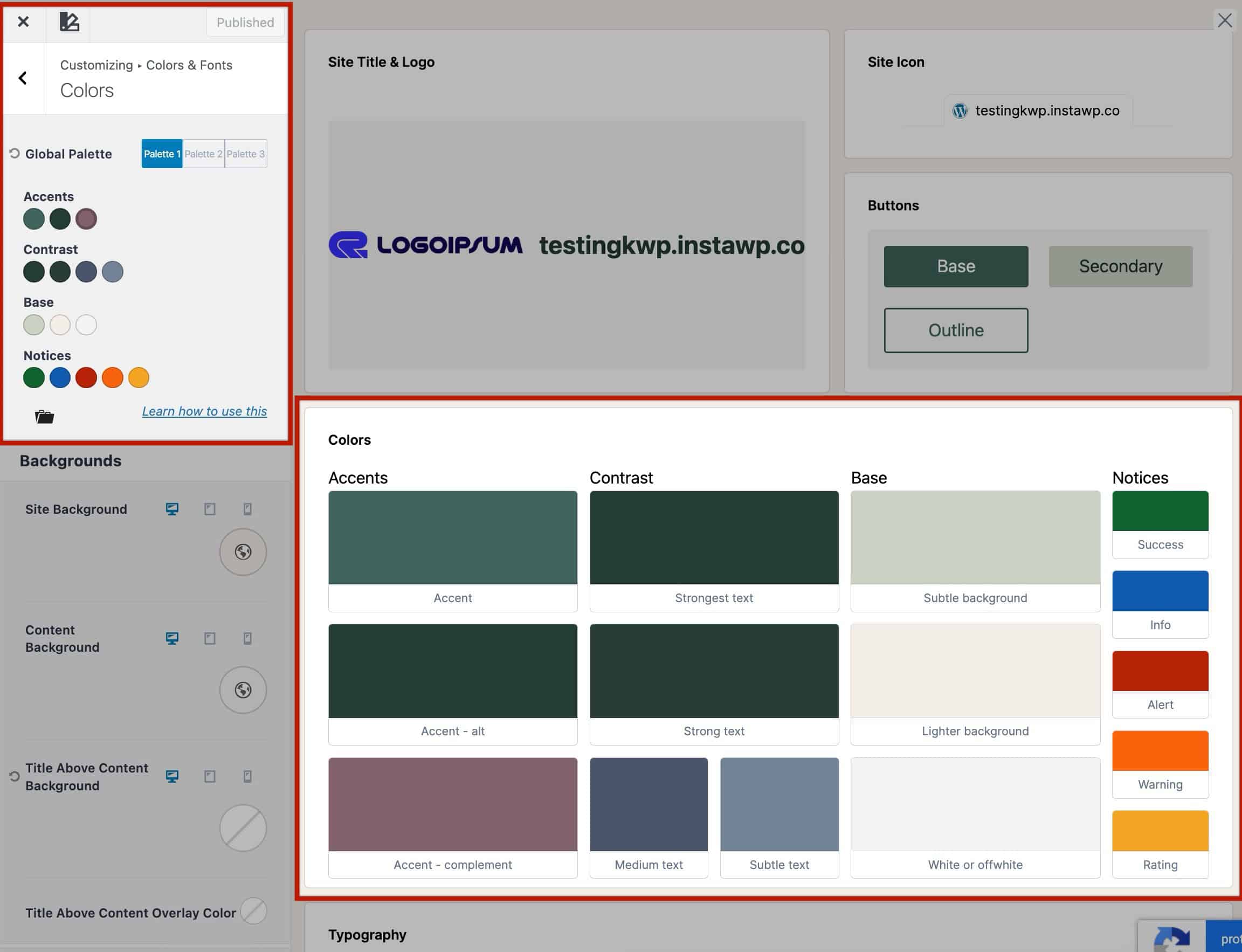The image size is (1242, 952).
Task: Open Colors & Fonts from the breadcrumb
Action: pyautogui.click(x=189, y=65)
